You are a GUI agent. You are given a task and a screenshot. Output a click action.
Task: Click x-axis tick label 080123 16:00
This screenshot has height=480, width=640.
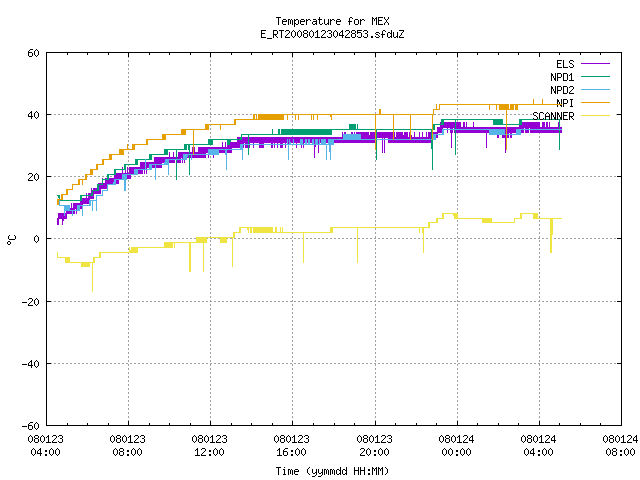[x=292, y=446]
